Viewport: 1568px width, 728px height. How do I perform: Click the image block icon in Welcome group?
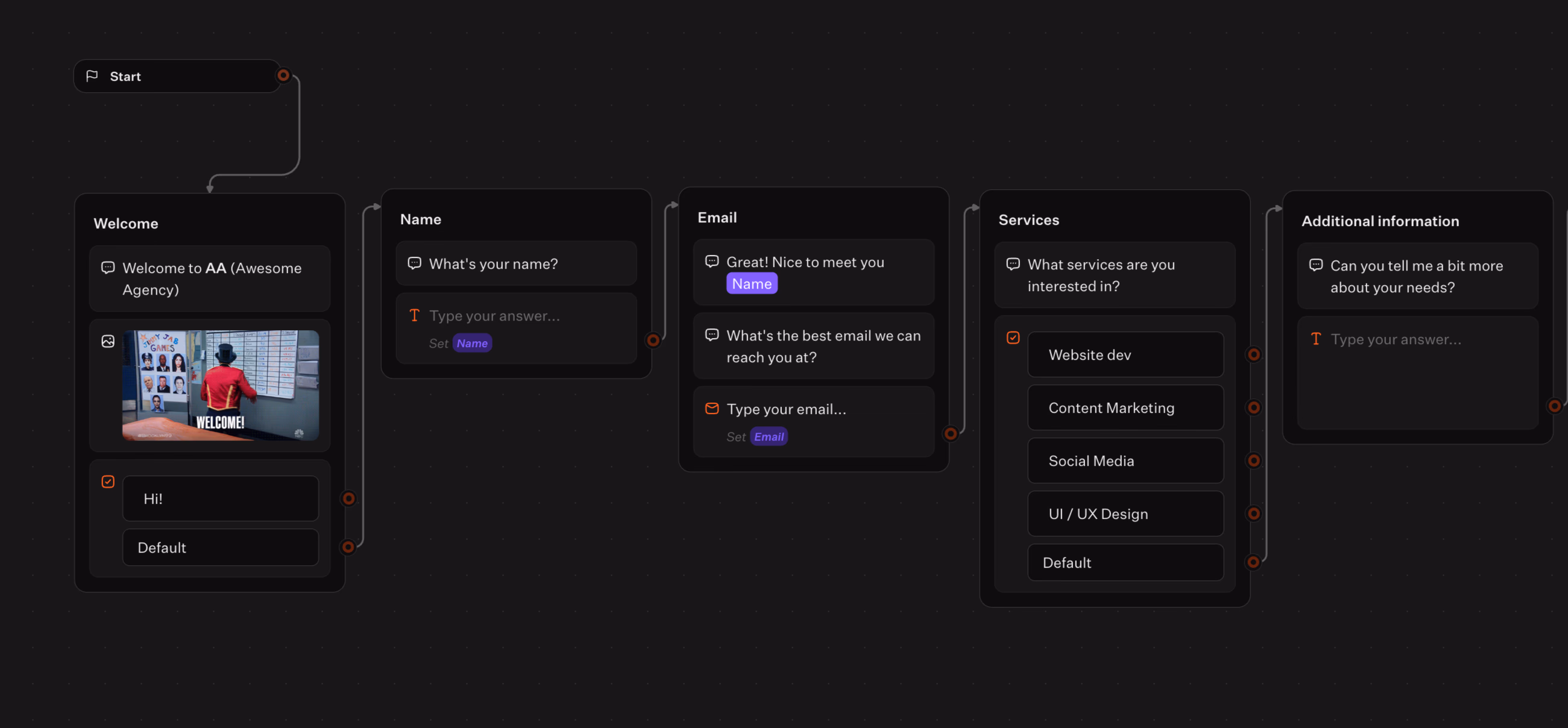(x=108, y=342)
